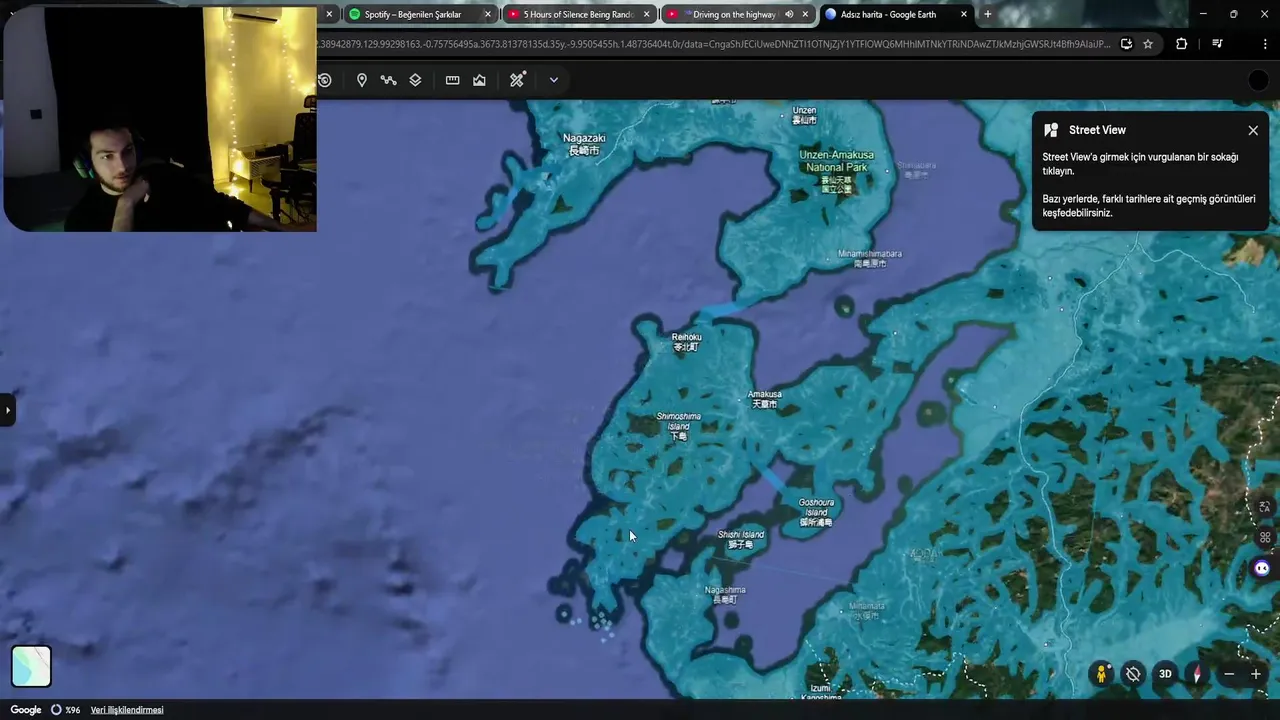Open the translate extension floating icon

coord(1265,507)
